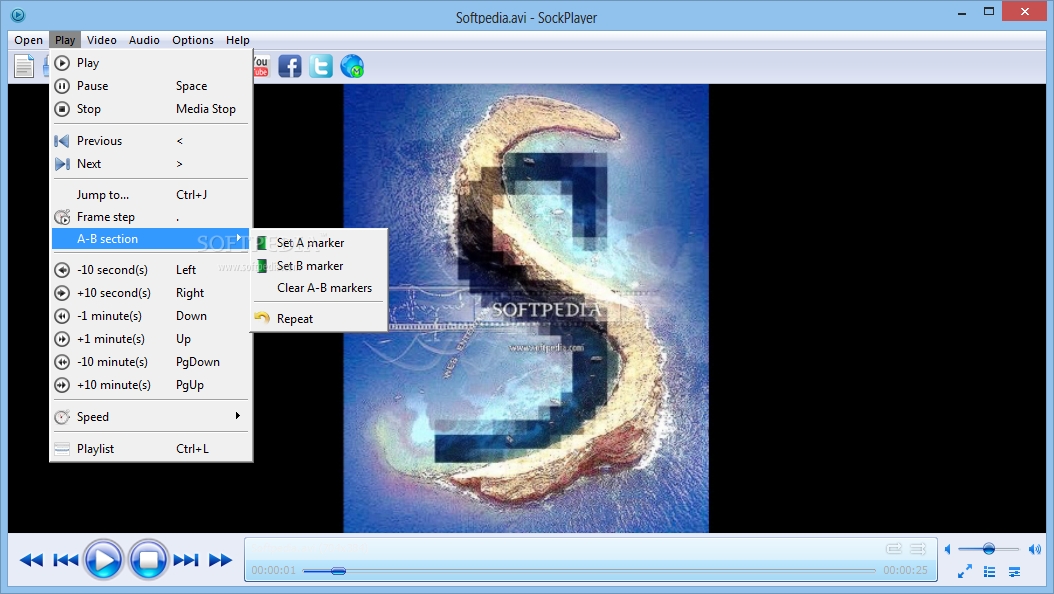The image size is (1054, 594).
Task: Click the fast forward double-arrow button
Action: click(x=220, y=560)
